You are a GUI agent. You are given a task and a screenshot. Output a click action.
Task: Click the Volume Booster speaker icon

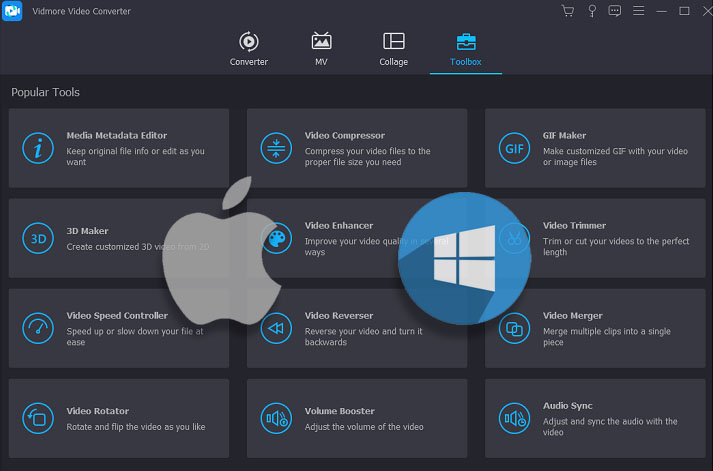pyautogui.click(x=276, y=418)
